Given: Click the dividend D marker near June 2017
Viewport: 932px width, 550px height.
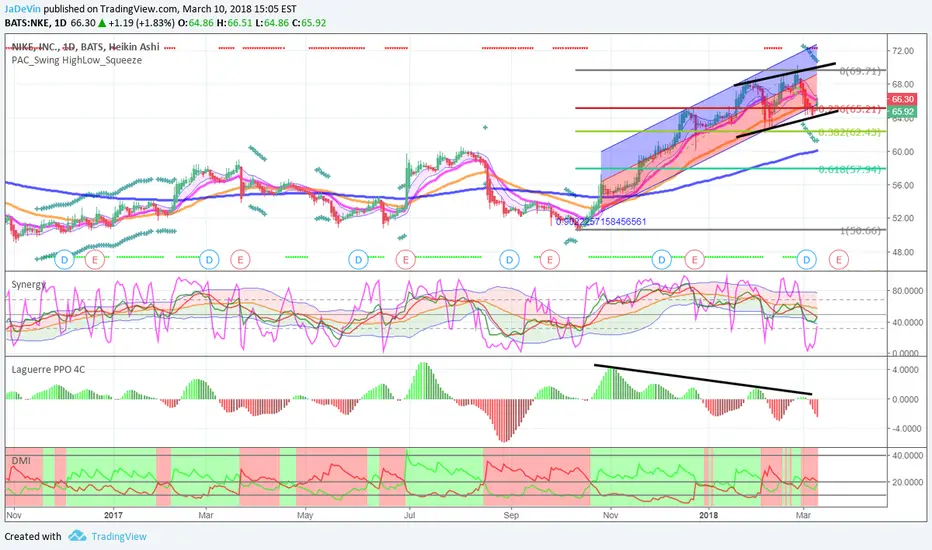Looking at the screenshot, I should click(x=358, y=260).
